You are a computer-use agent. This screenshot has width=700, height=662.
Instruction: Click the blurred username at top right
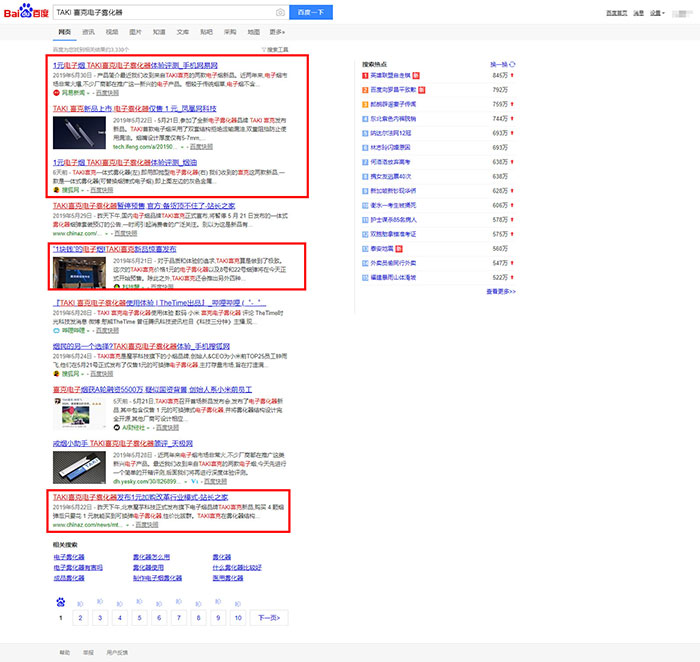point(682,13)
